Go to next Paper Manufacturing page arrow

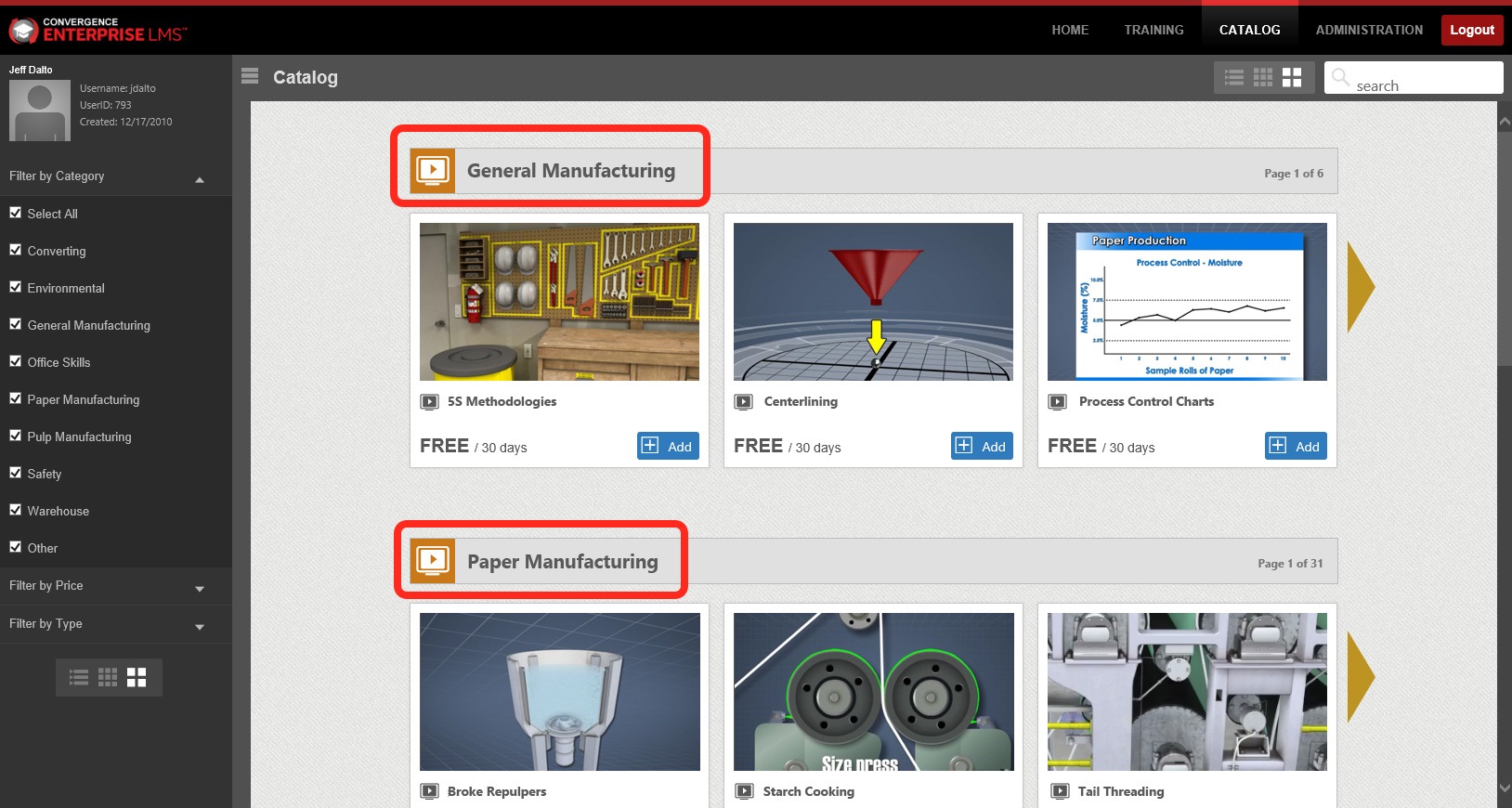pos(1360,677)
